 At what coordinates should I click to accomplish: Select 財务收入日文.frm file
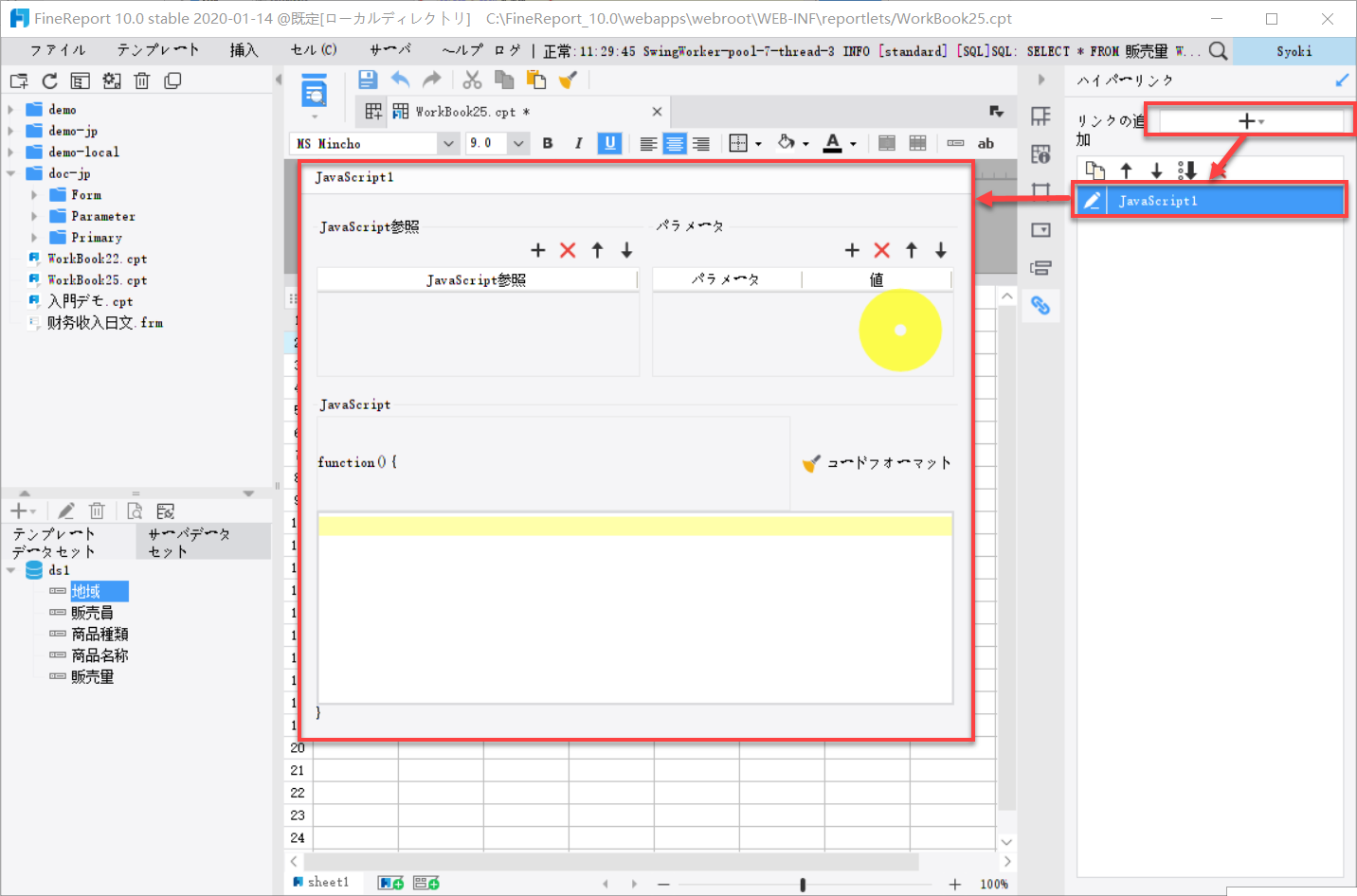coord(104,323)
